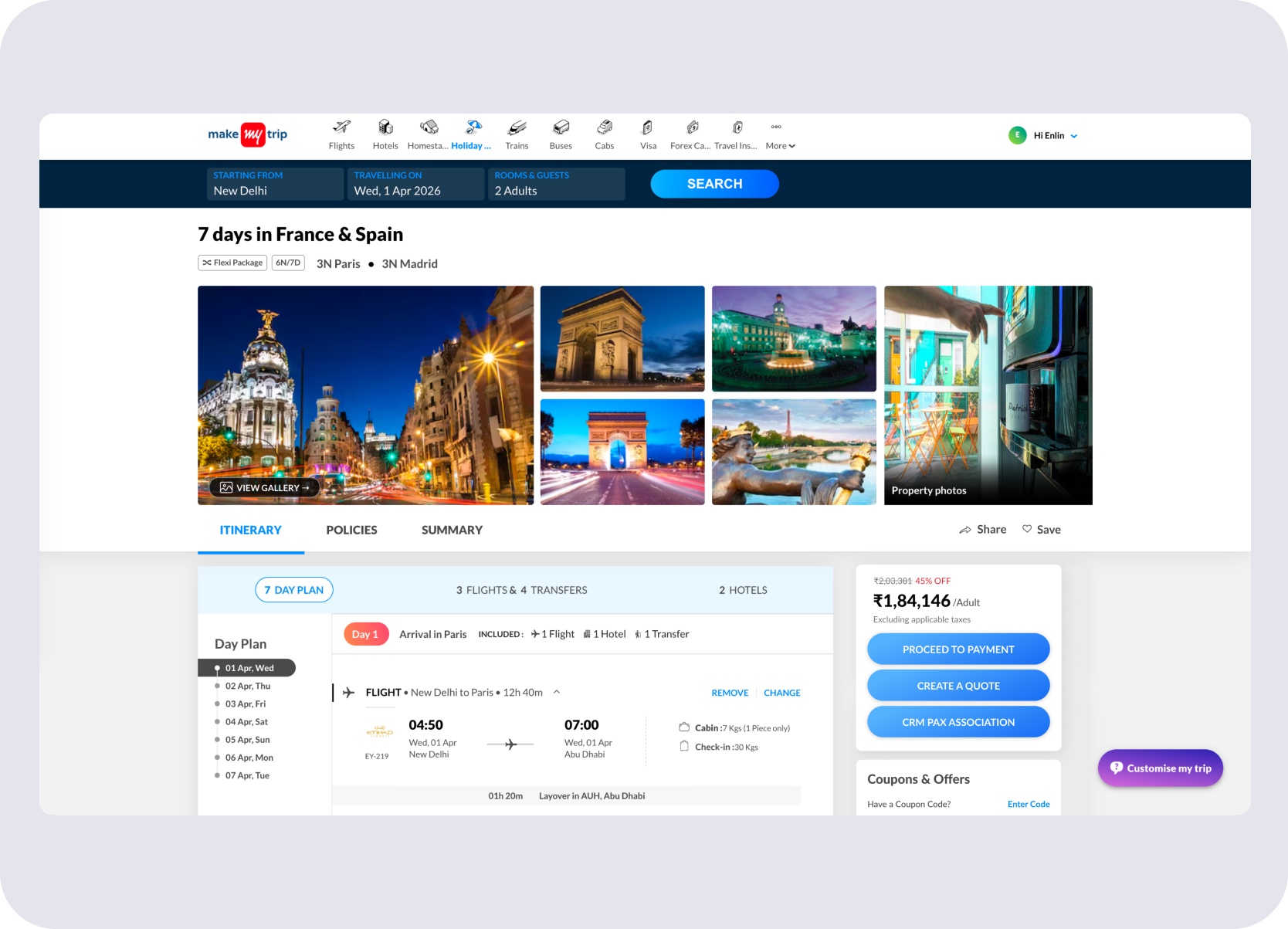Click PROCEED TO PAYMENT button

point(958,649)
